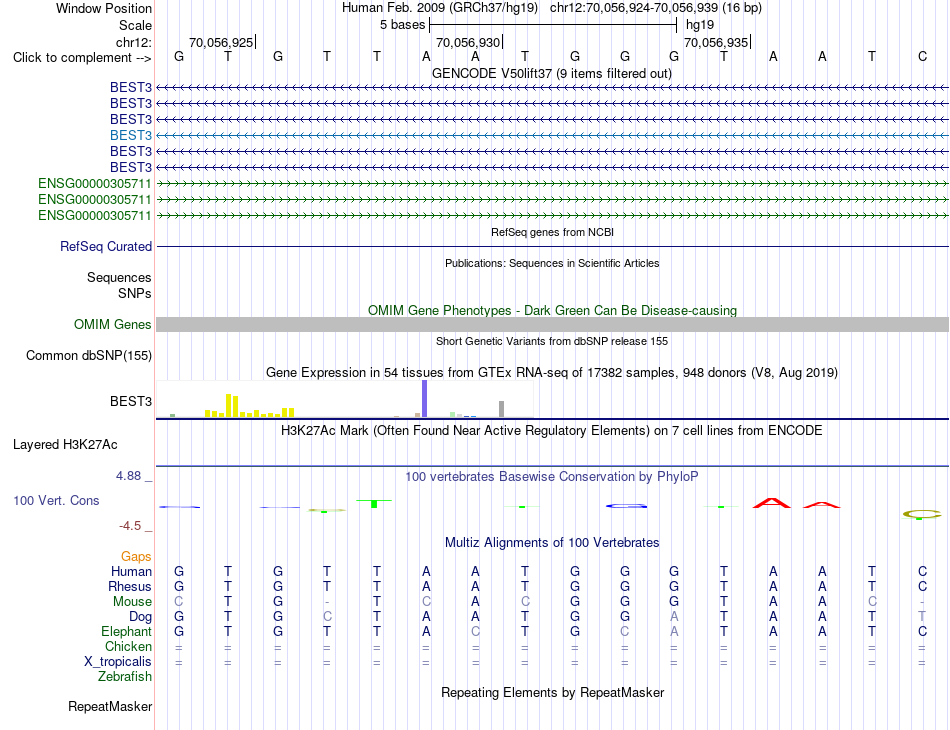
Task: Click the 'Common dbSNP(155)' label
Action: 88,356
